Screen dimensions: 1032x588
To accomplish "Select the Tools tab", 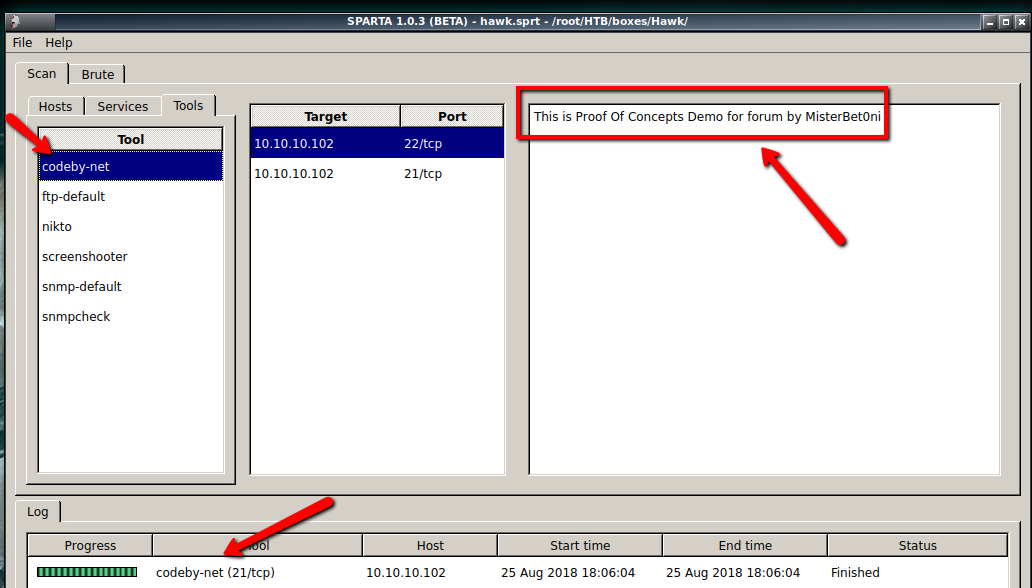I will (x=188, y=105).
